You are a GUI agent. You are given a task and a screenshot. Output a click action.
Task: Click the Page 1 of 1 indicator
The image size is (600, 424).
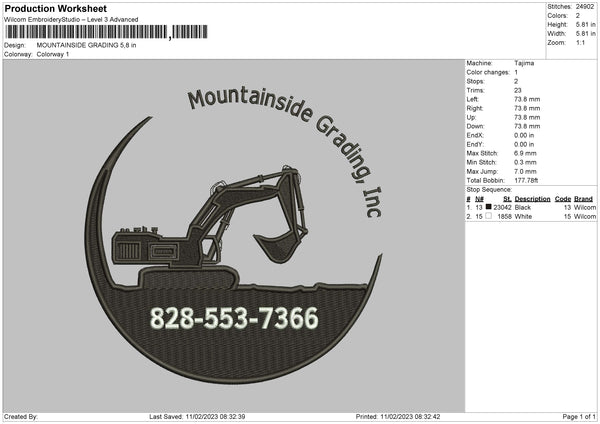pyautogui.click(x=579, y=416)
